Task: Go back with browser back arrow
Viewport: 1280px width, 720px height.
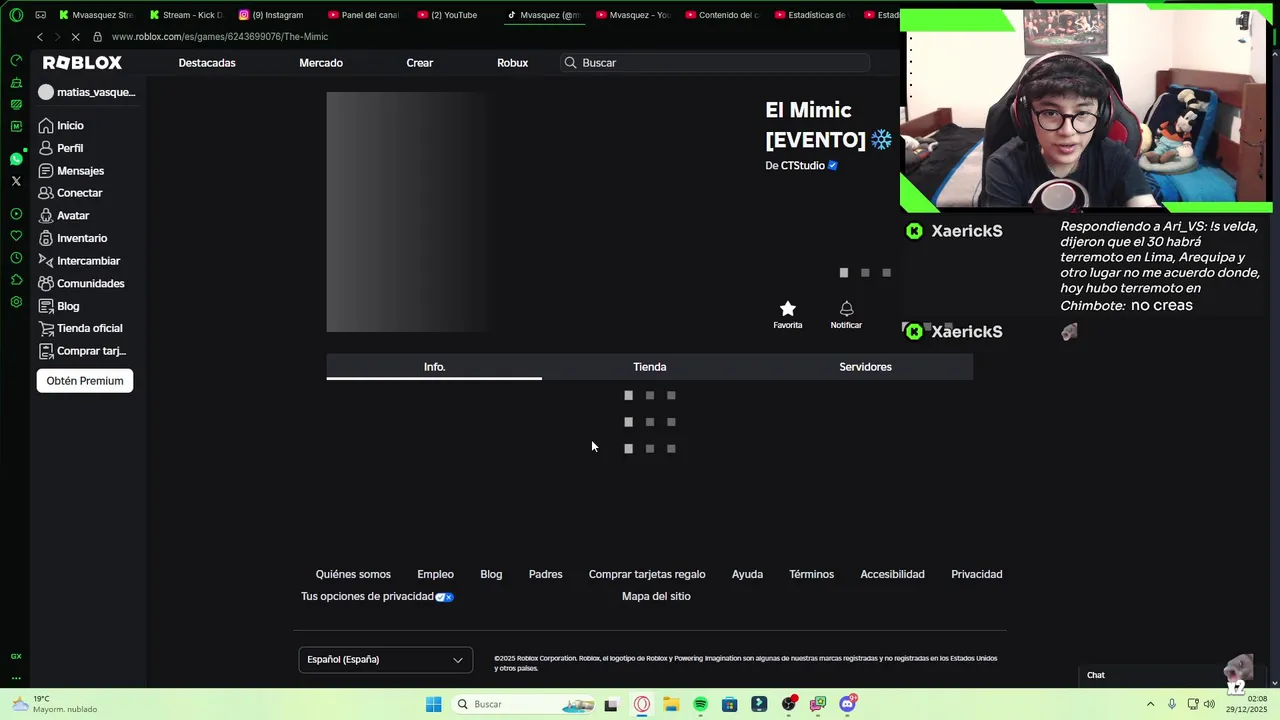Action: pyautogui.click(x=40, y=37)
